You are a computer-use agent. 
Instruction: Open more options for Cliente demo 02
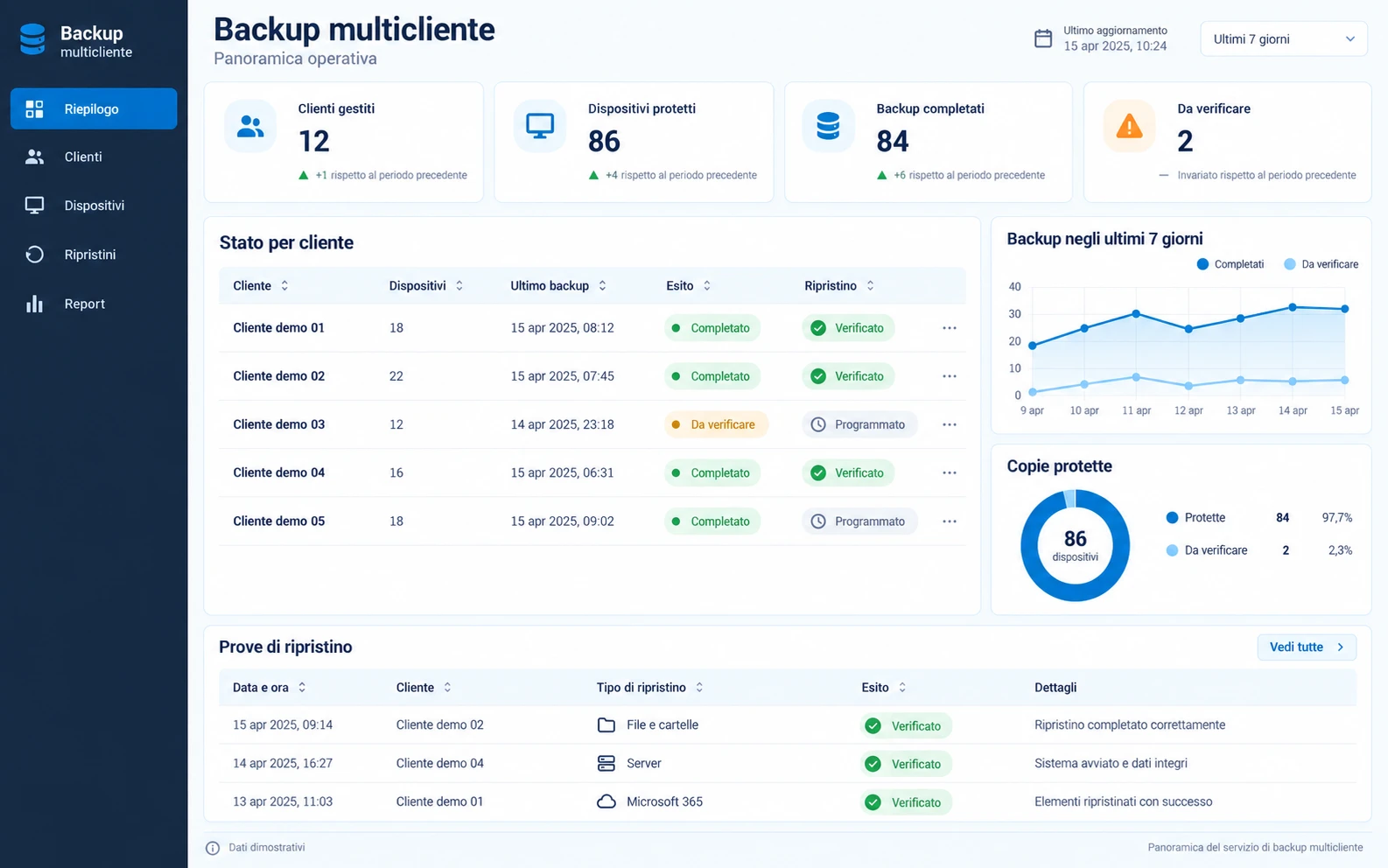point(950,376)
